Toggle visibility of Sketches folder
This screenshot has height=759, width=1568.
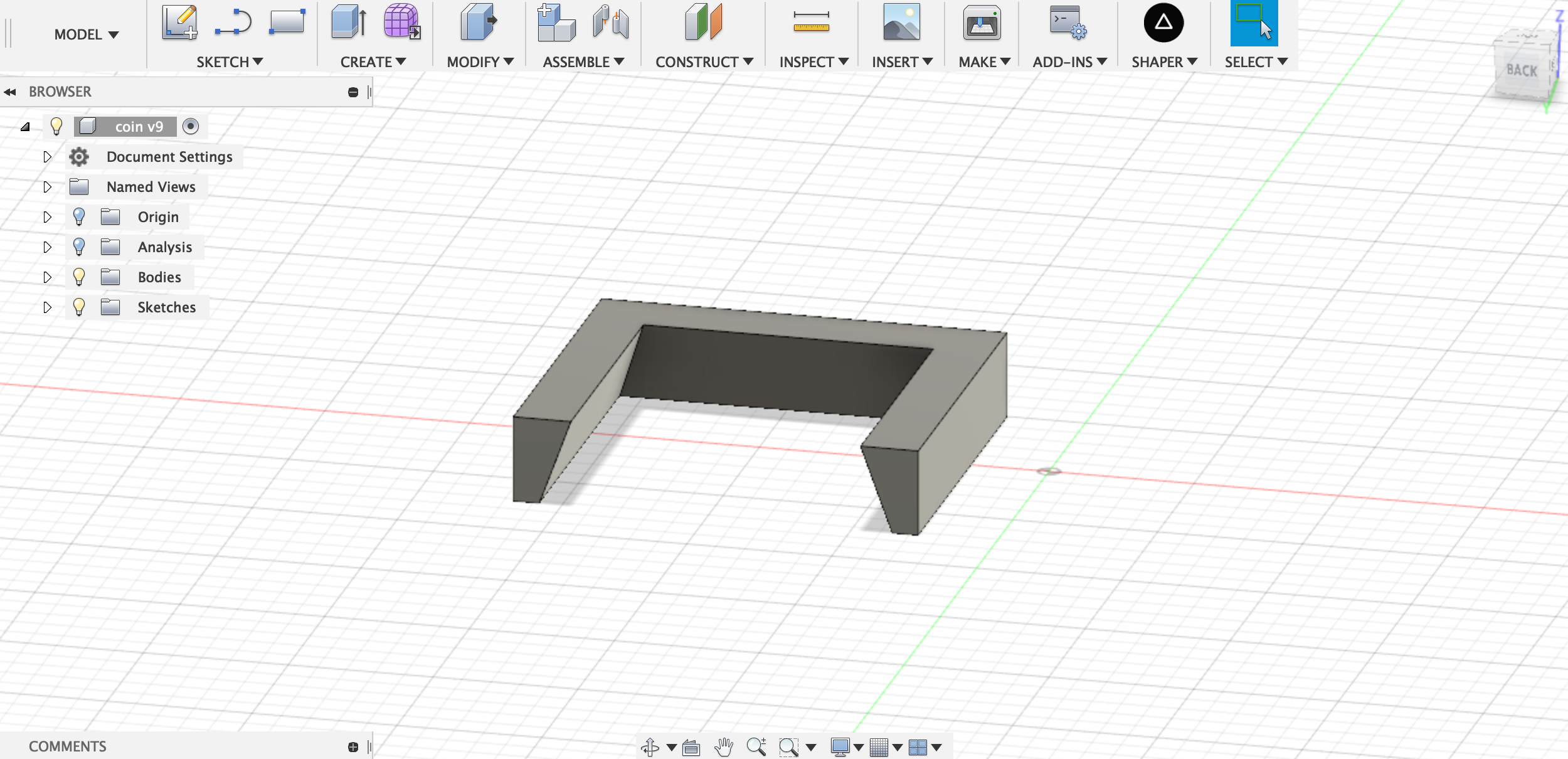tap(79, 307)
